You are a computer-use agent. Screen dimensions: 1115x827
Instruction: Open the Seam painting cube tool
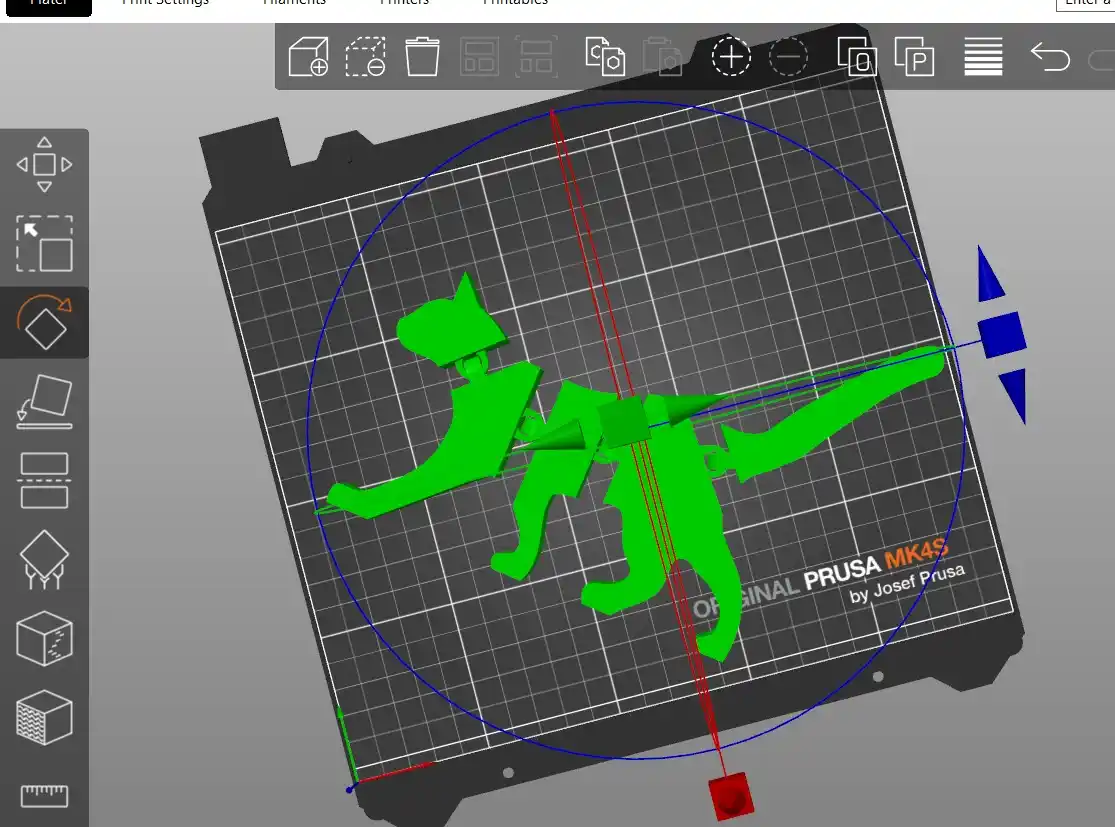pyautogui.click(x=44, y=639)
